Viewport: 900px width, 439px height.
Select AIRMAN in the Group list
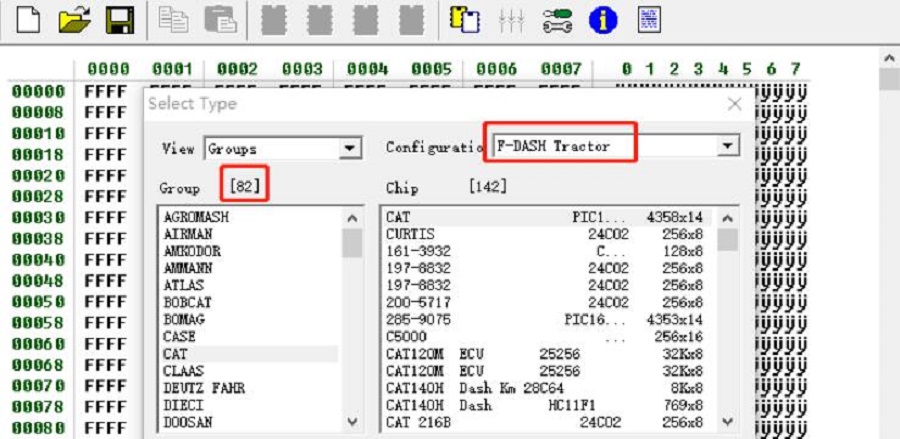coord(248,234)
